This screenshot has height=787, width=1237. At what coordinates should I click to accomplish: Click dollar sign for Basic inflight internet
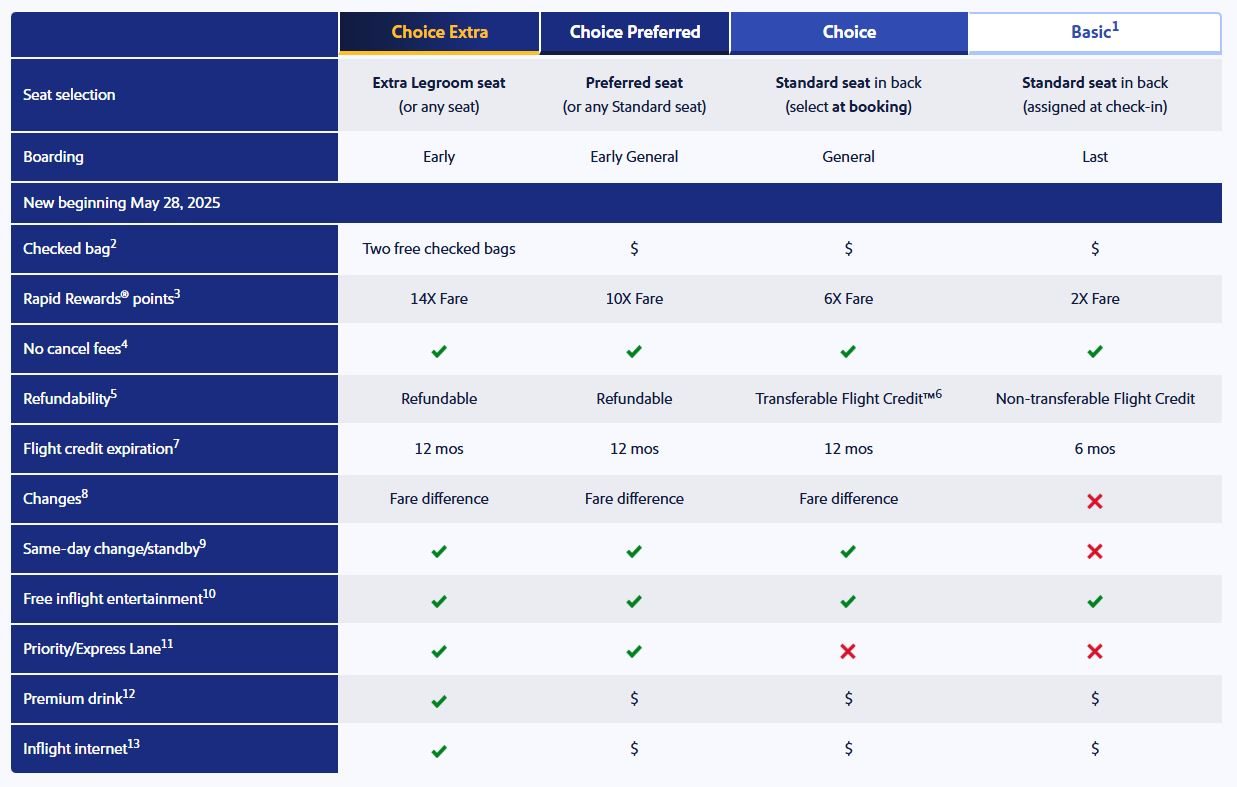[1095, 749]
